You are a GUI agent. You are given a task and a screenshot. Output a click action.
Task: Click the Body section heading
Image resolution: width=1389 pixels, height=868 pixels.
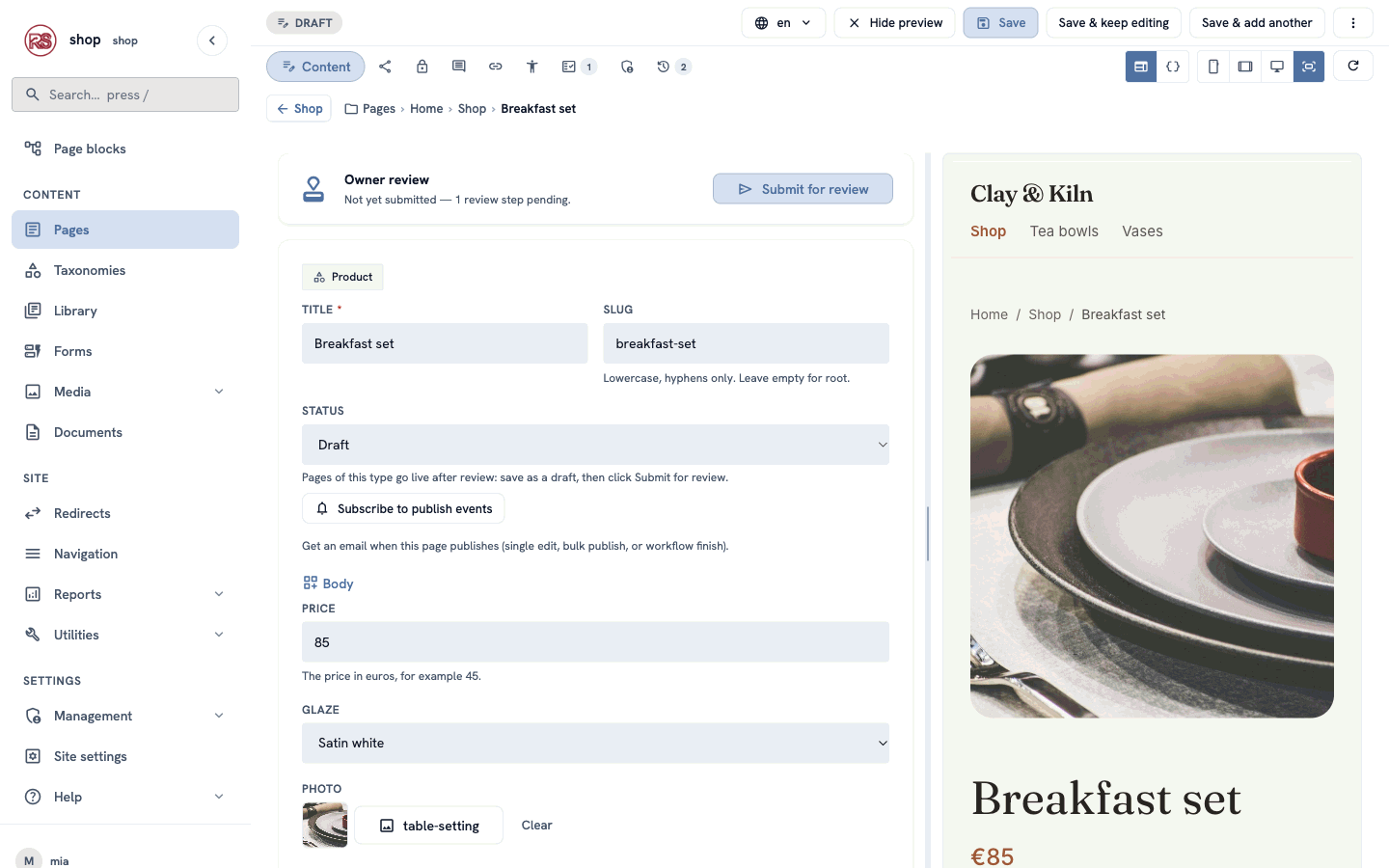(328, 583)
